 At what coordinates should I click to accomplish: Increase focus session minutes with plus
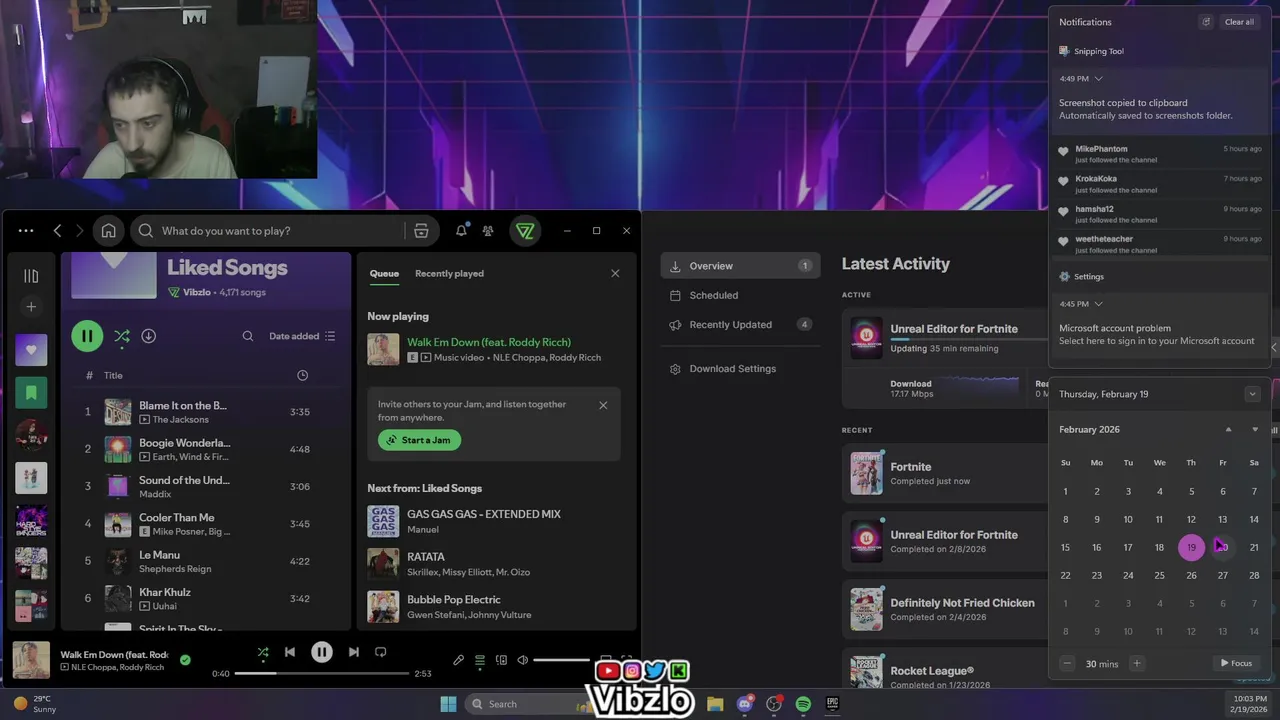(x=1136, y=663)
